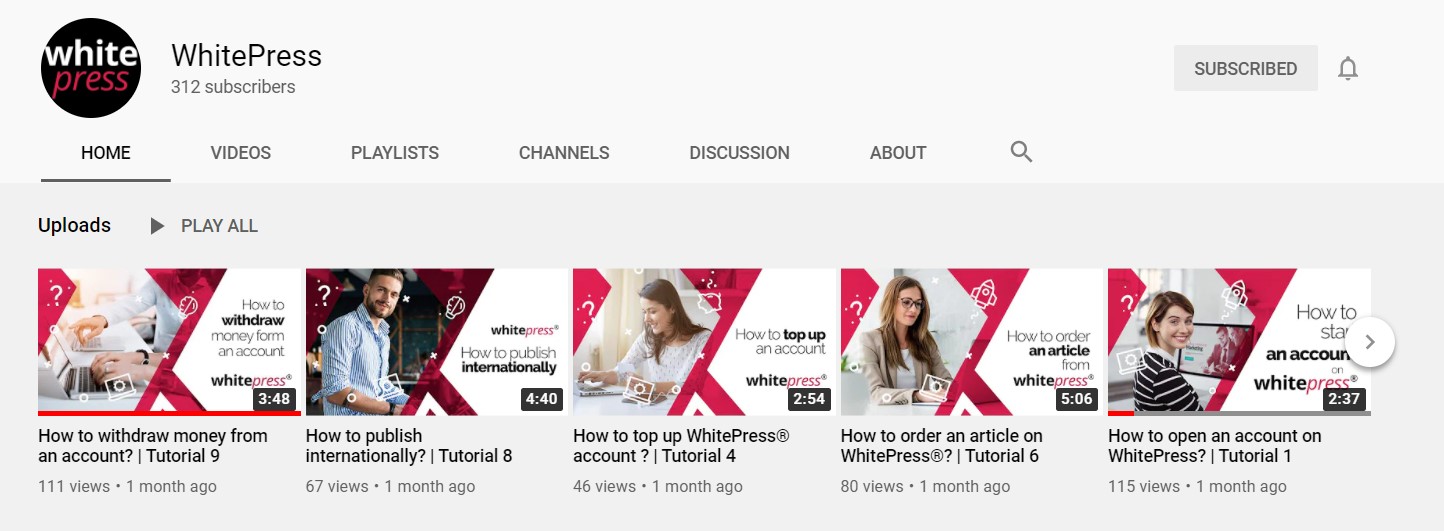Open the withdraw money Tutorial 9 thumbnail
1444x531 pixels.
tap(169, 342)
